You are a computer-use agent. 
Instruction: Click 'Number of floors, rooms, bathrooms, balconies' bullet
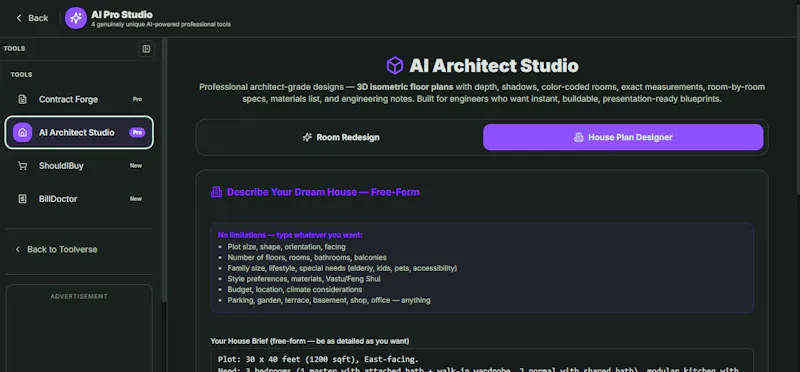click(x=307, y=257)
